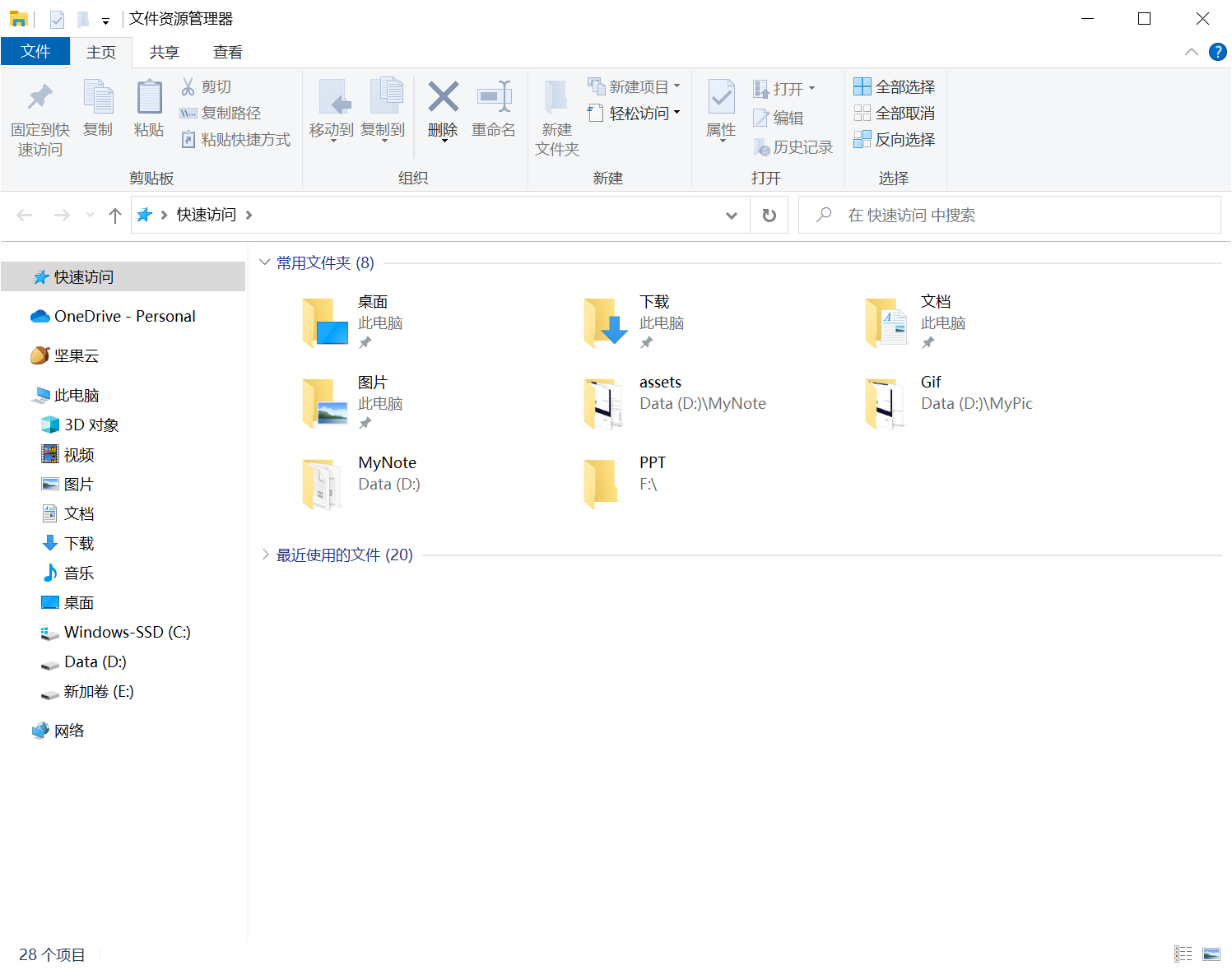Viewport: 1232px width, 970px height.
Task: Select 此电脑 (This PC) in the navigation pane
Action: [123, 395]
